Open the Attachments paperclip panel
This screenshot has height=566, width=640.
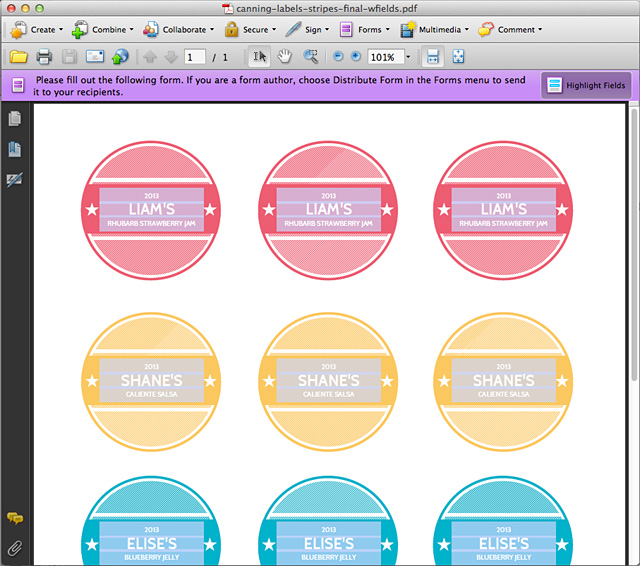(x=15, y=548)
